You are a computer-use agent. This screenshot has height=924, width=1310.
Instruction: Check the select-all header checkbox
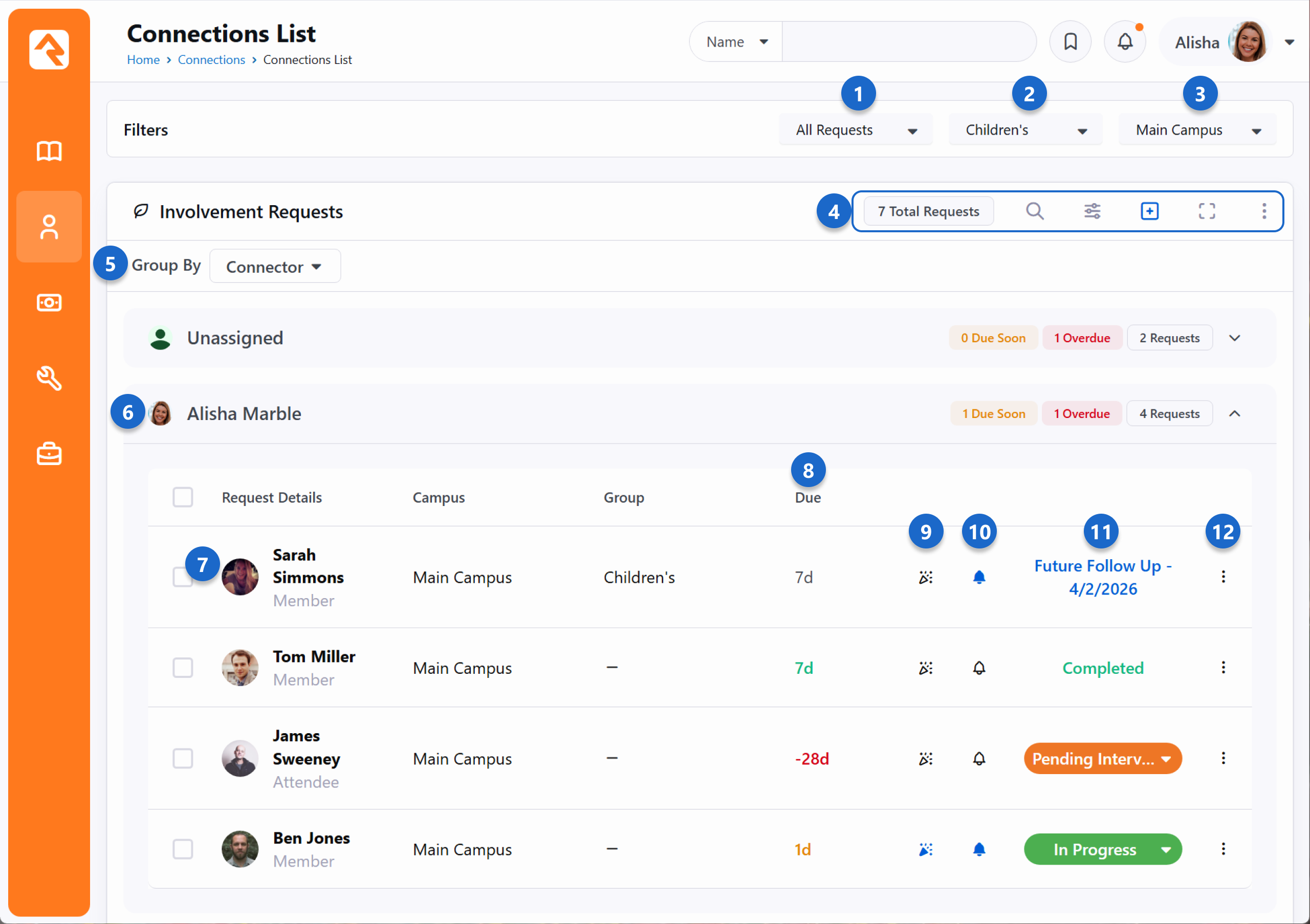(x=183, y=497)
